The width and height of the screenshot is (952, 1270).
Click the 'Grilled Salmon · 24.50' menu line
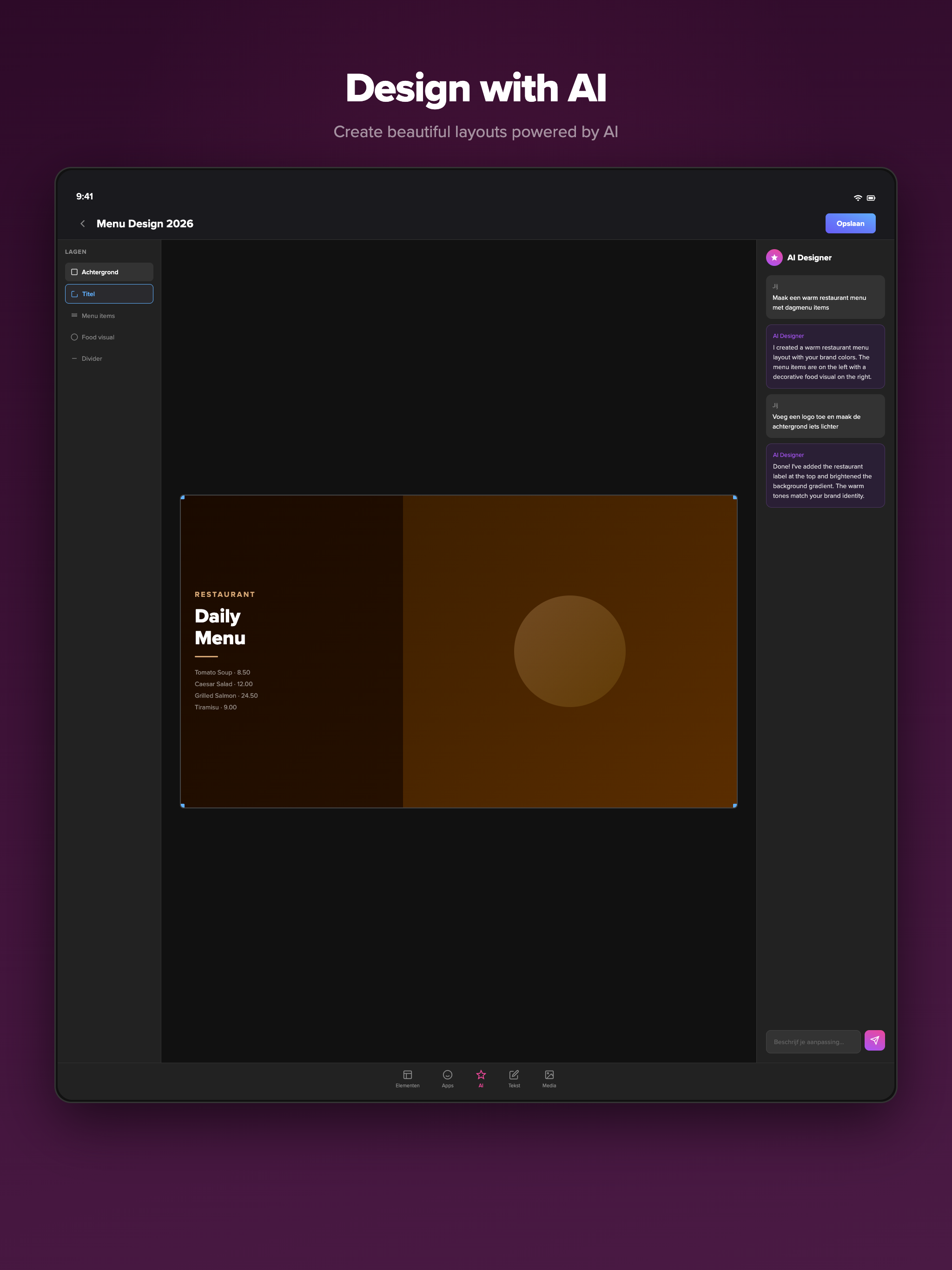click(x=226, y=695)
